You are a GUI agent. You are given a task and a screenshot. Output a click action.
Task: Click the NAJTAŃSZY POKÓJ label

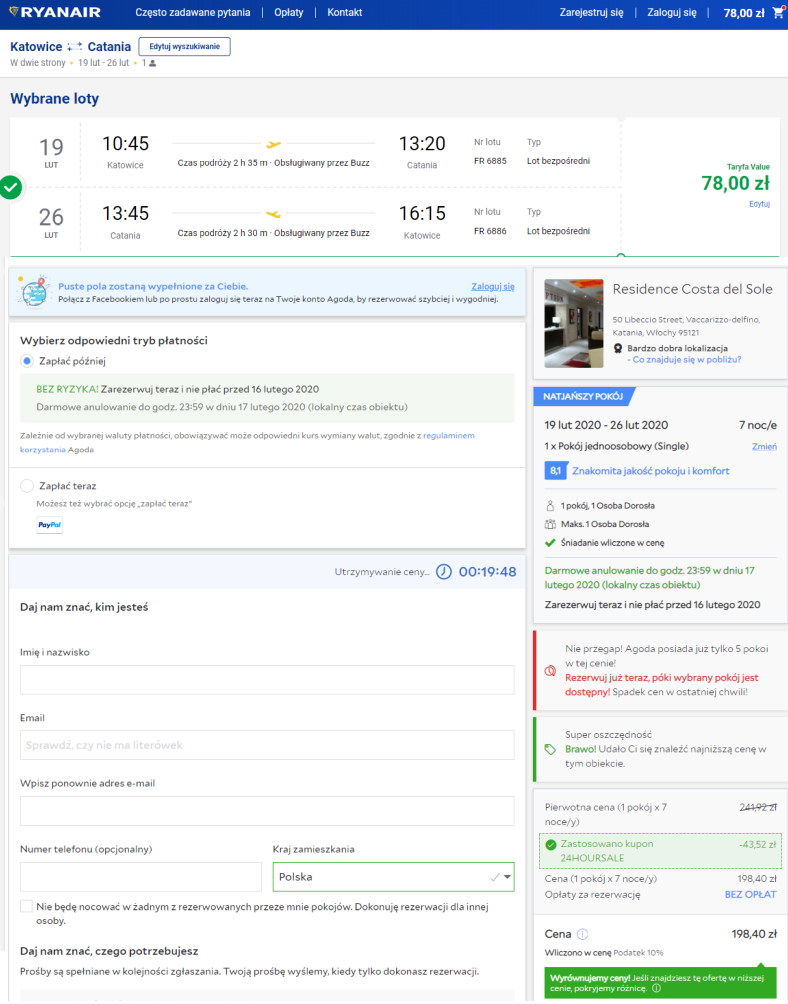(583, 396)
